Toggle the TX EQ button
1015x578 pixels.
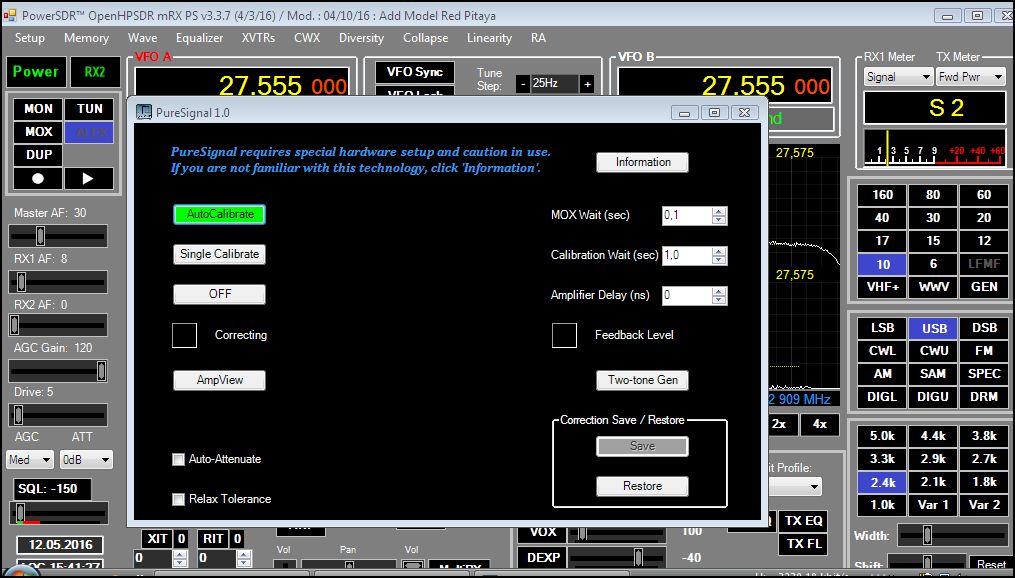click(803, 521)
